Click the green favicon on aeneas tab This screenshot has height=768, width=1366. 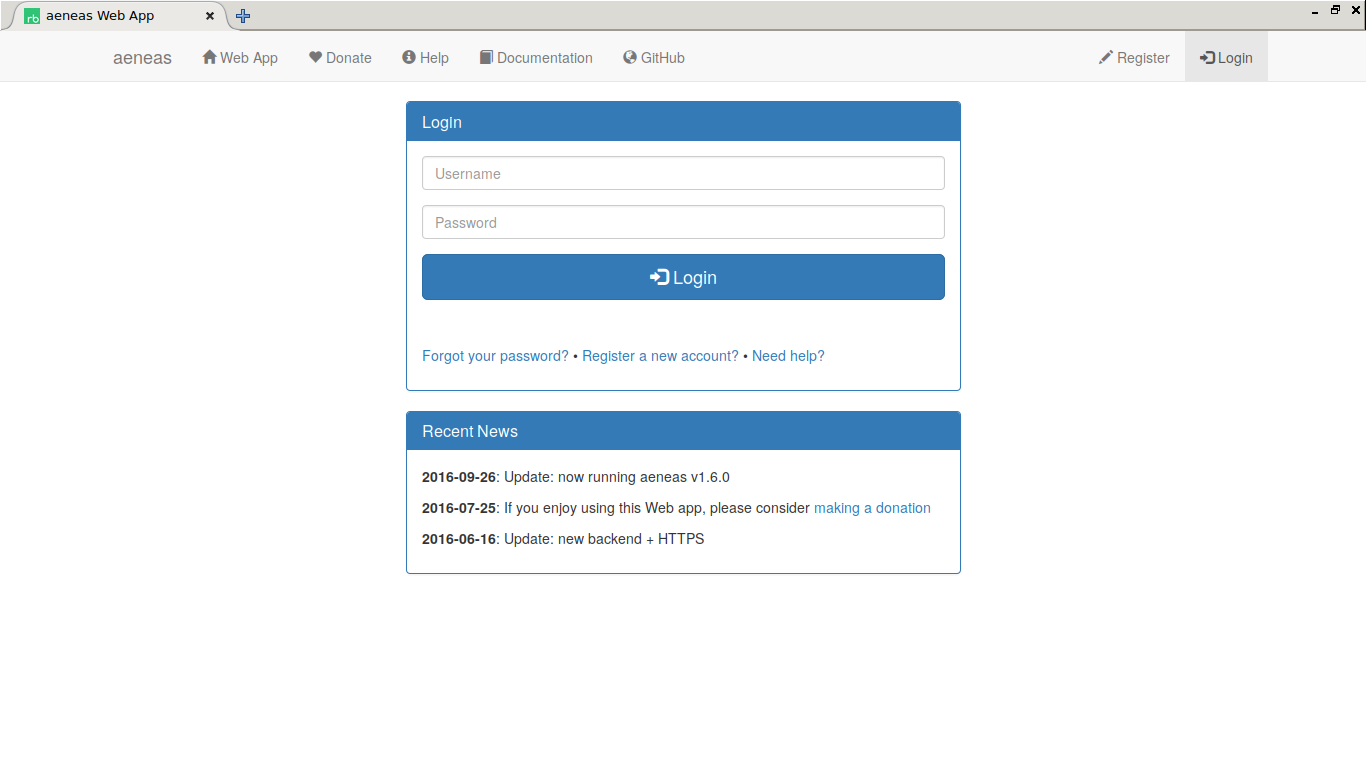(x=32, y=16)
